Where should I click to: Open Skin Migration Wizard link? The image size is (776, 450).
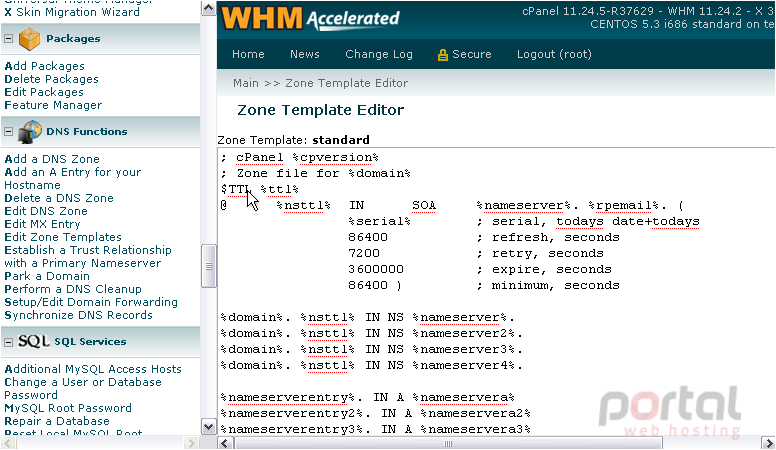click(x=72, y=12)
